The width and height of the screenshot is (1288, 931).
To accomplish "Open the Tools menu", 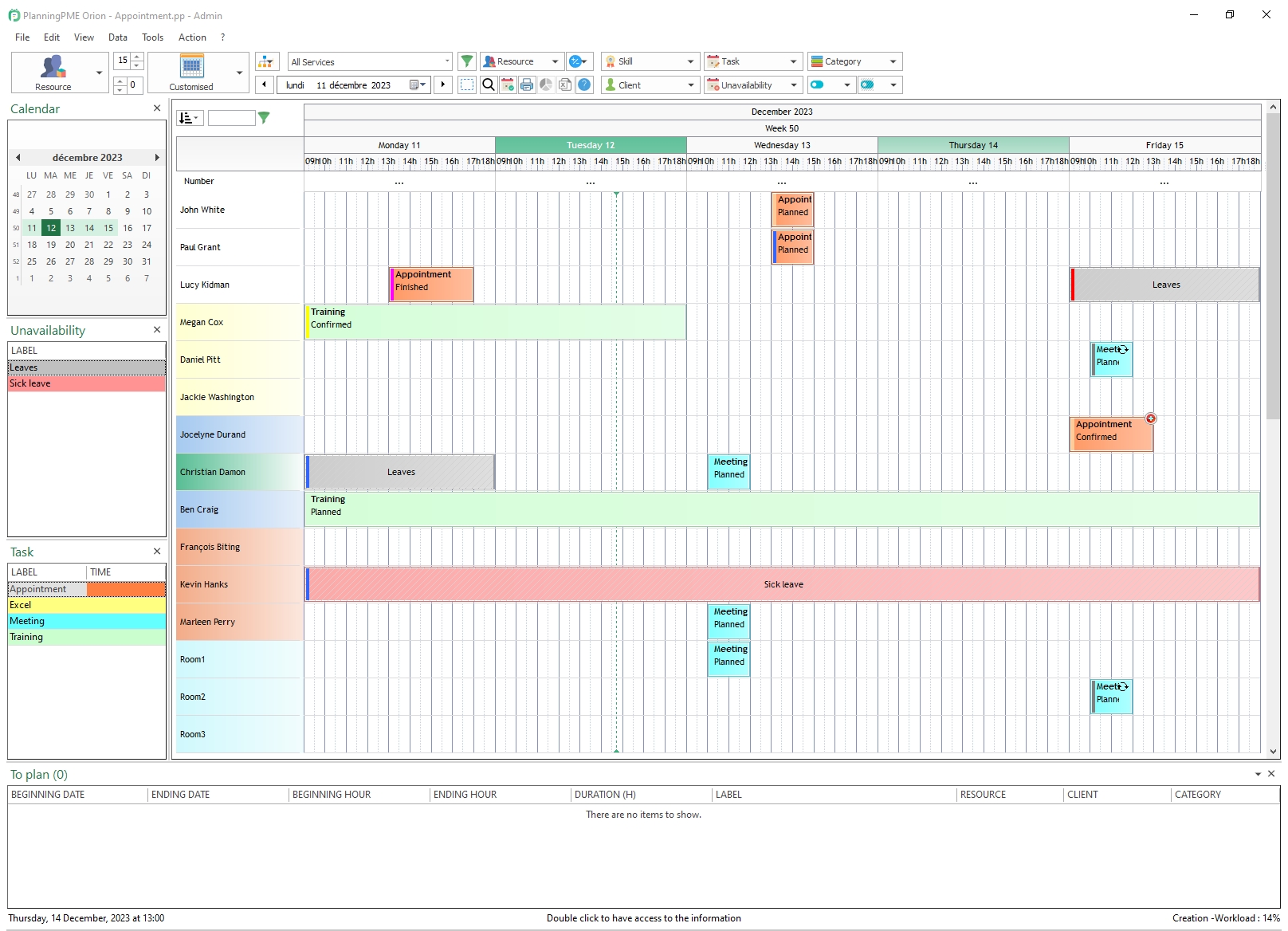I will (152, 37).
